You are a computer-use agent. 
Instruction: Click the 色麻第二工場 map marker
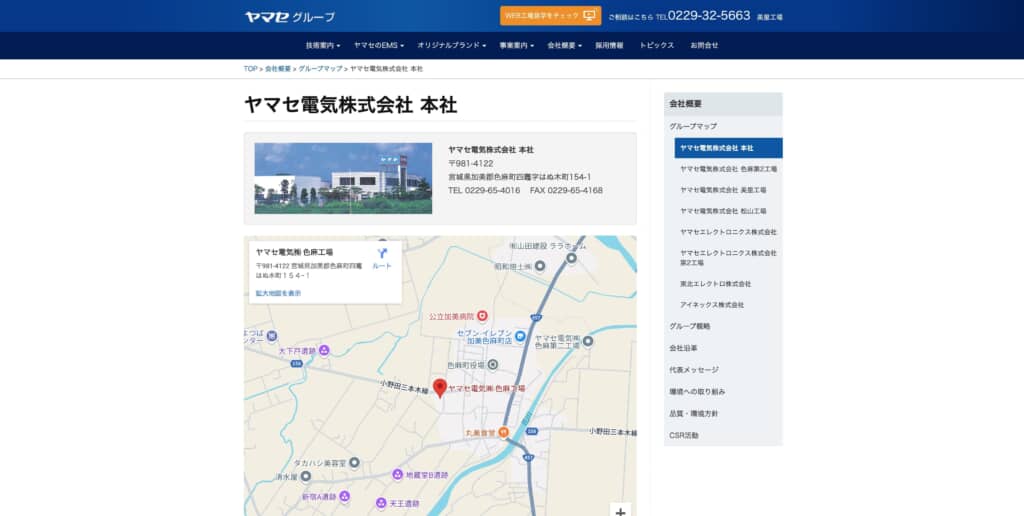[588, 341]
